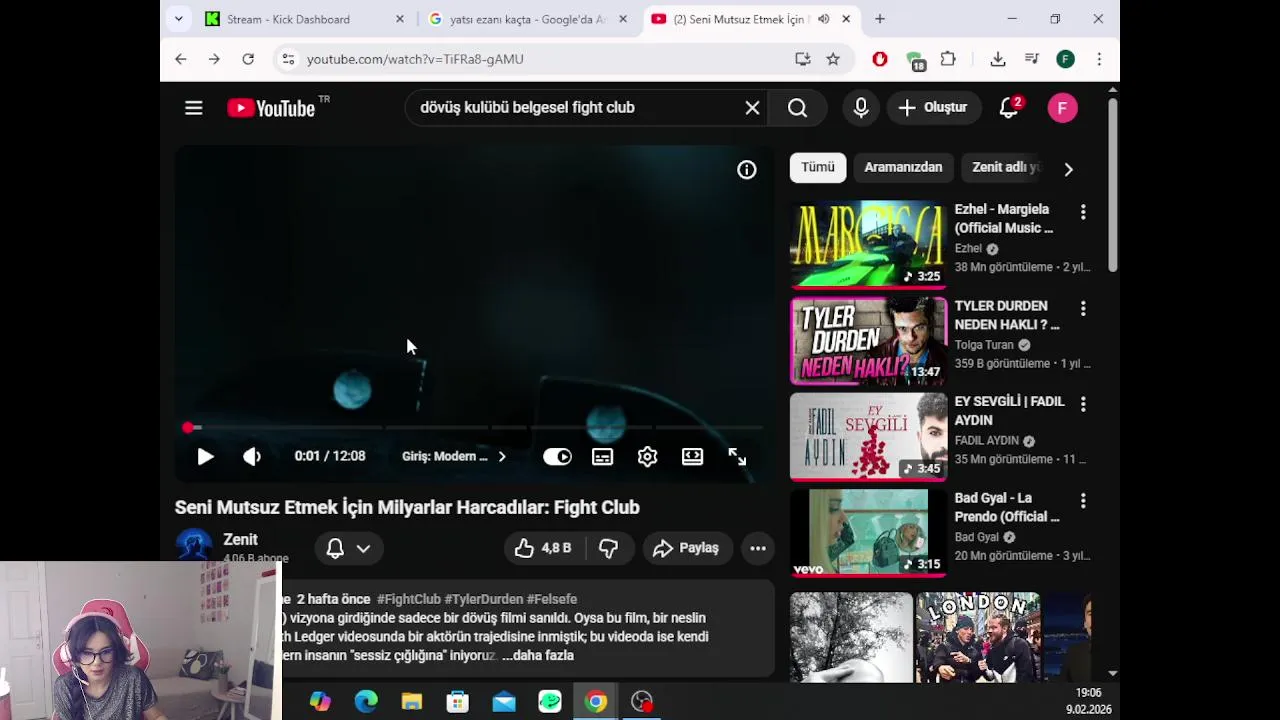Reload the current page
Viewport: 1280px width, 720px height.
coord(248,59)
